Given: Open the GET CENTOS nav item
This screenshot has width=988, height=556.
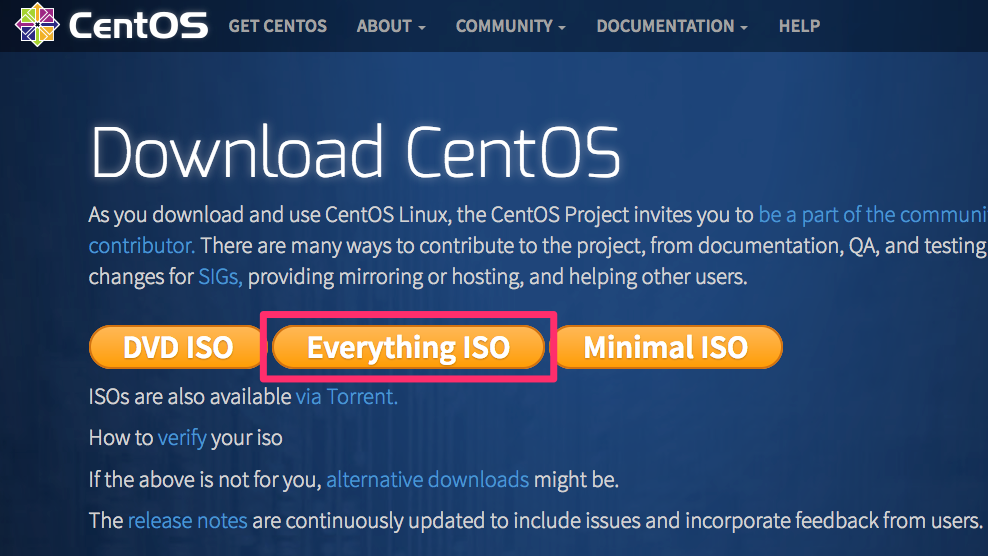Looking at the screenshot, I should (x=278, y=26).
